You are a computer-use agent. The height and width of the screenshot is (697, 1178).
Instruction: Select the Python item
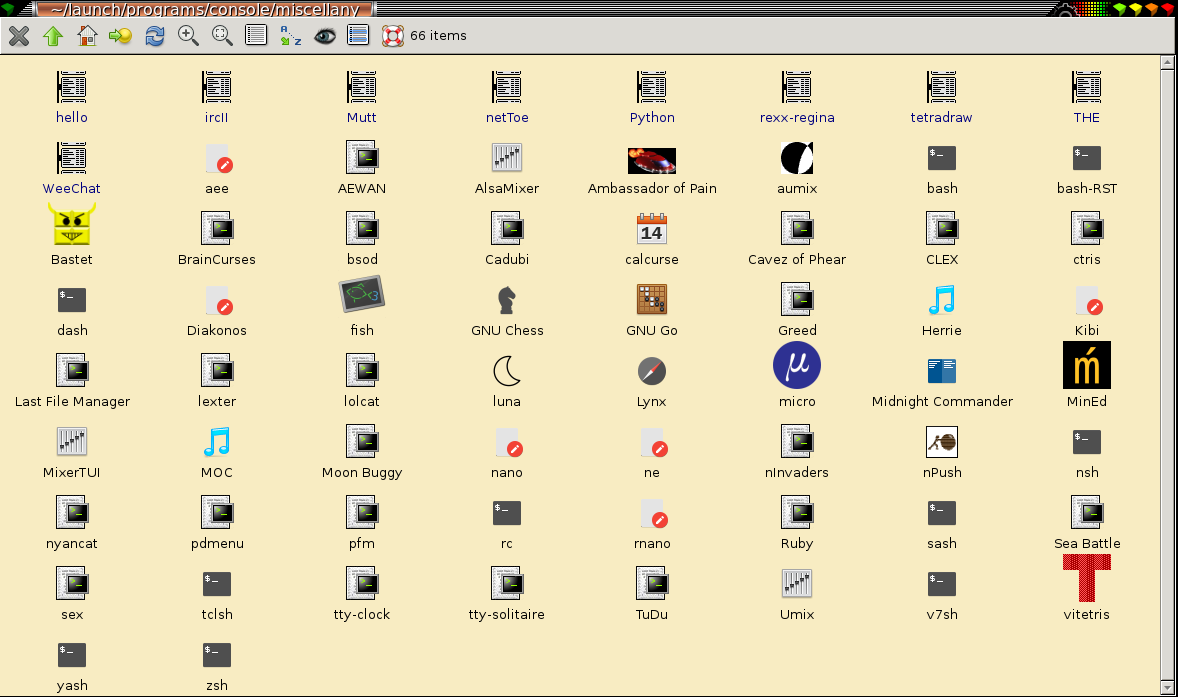652,98
